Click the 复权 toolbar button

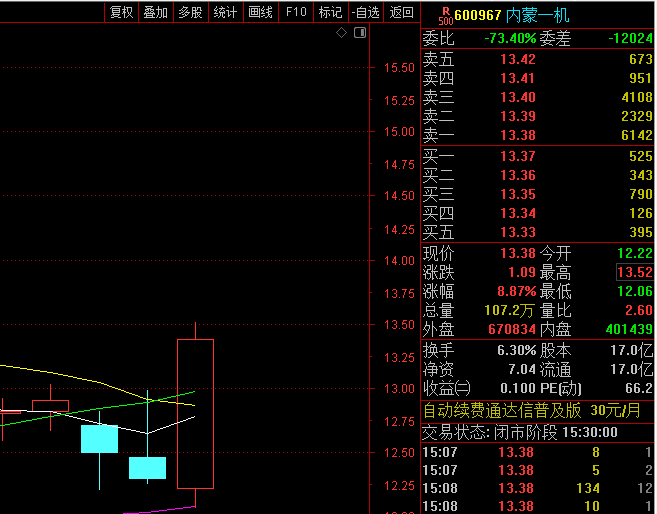122,12
